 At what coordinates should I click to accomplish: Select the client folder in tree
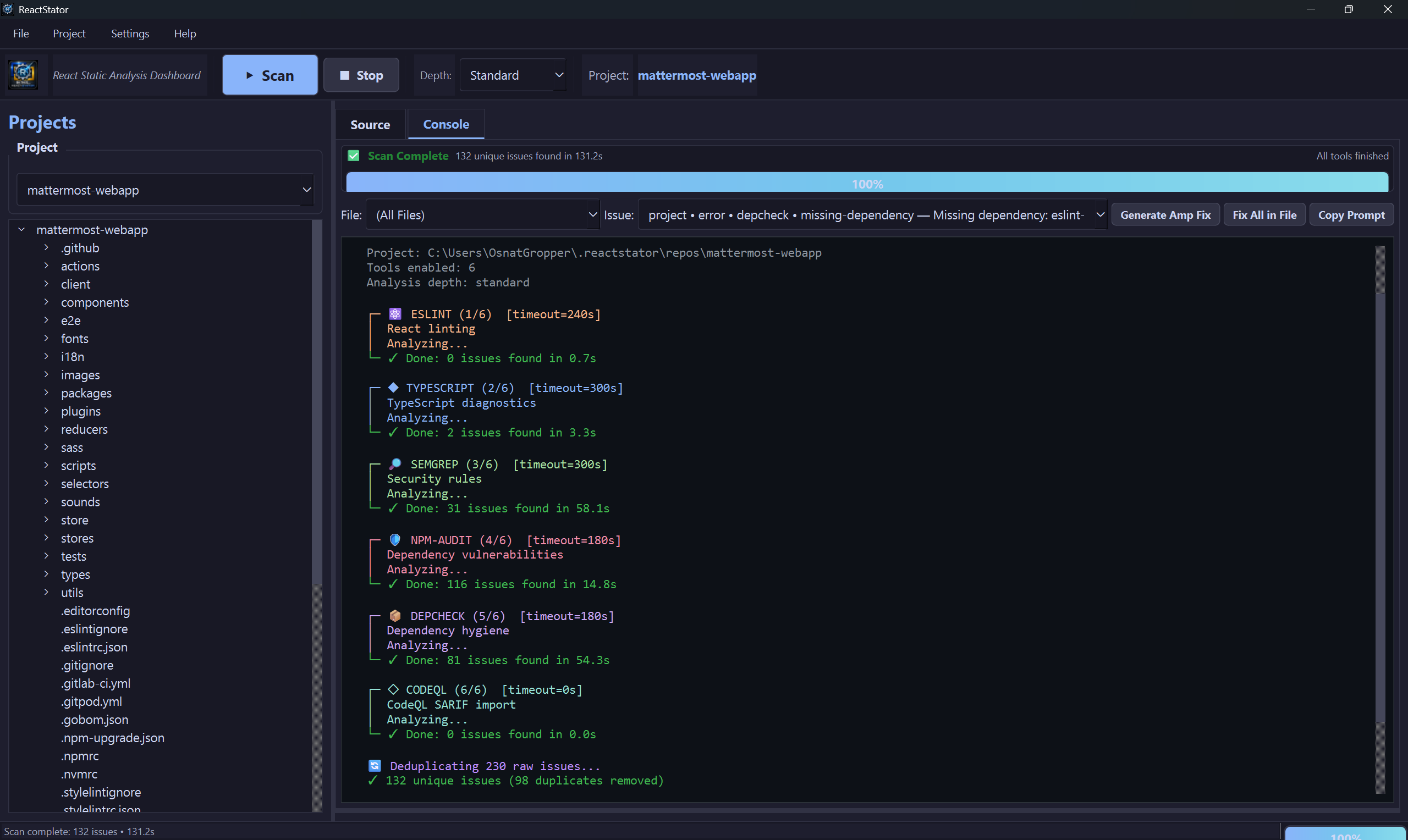75,284
